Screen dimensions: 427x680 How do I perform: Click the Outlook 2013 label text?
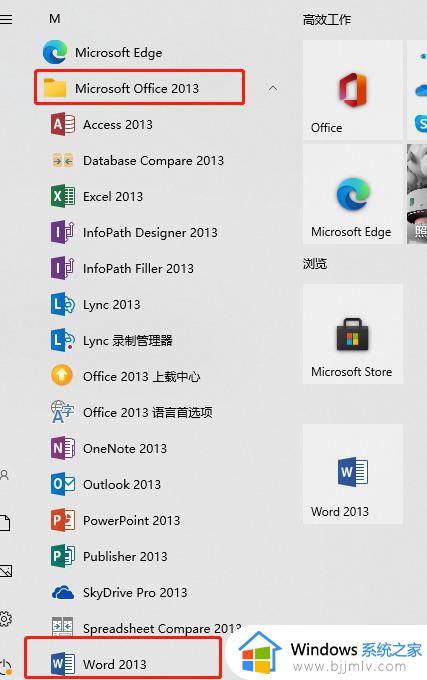(x=122, y=484)
